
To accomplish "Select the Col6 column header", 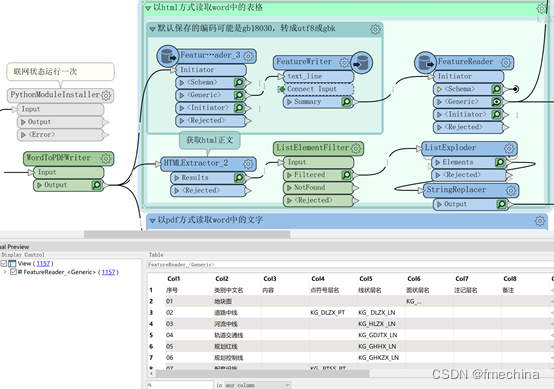I will point(414,279).
